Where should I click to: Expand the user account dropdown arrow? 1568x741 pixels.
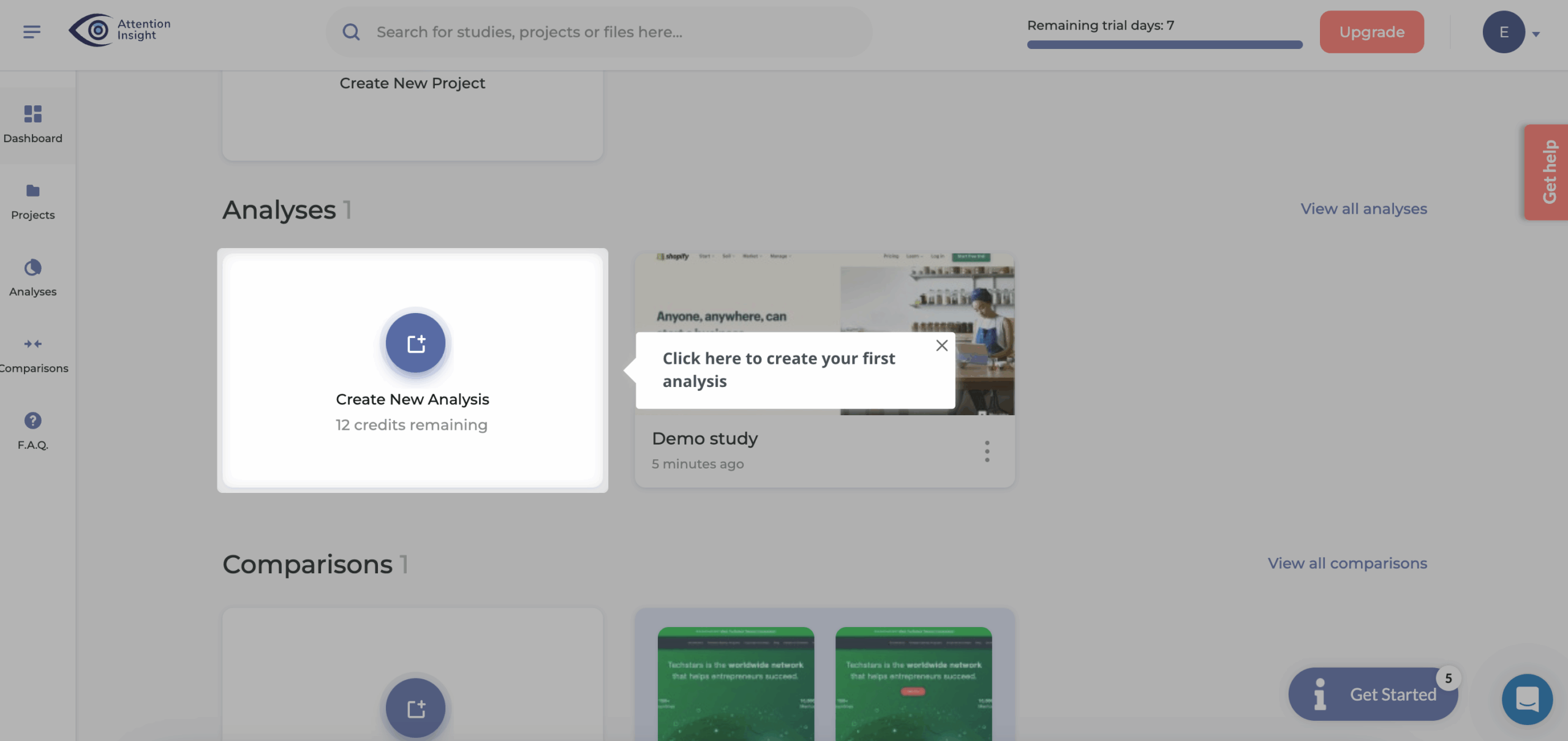click(1536, 34)
